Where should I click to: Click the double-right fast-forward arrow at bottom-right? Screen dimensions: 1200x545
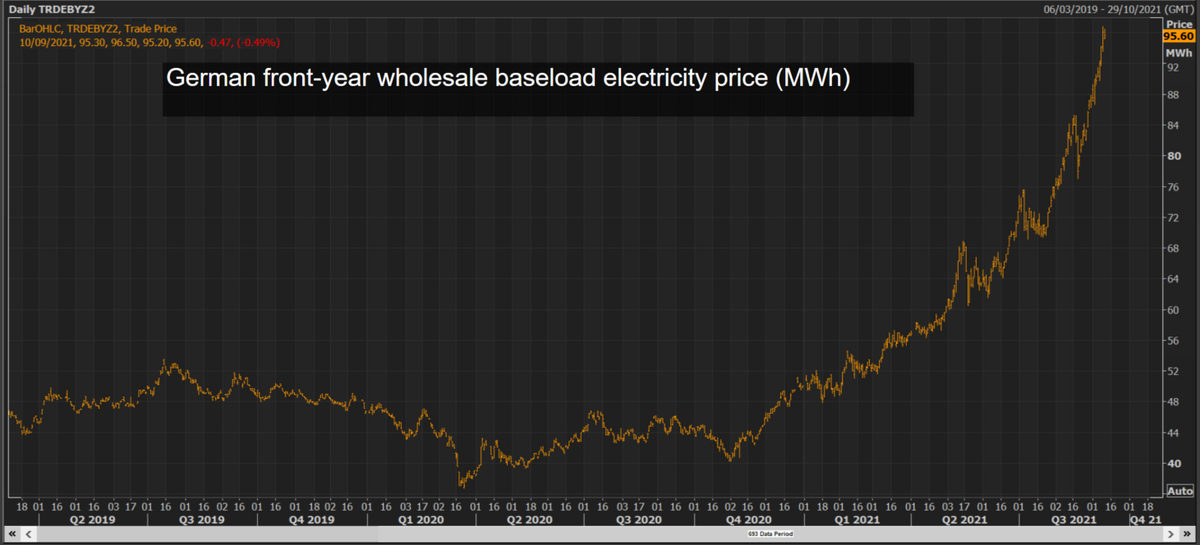1189,536
